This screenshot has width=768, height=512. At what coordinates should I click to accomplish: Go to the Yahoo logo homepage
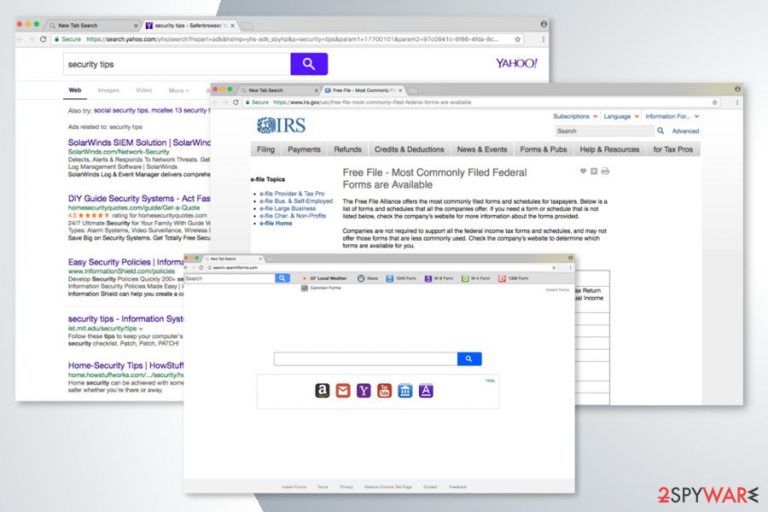pyautogui.click(x=516, y=63)
